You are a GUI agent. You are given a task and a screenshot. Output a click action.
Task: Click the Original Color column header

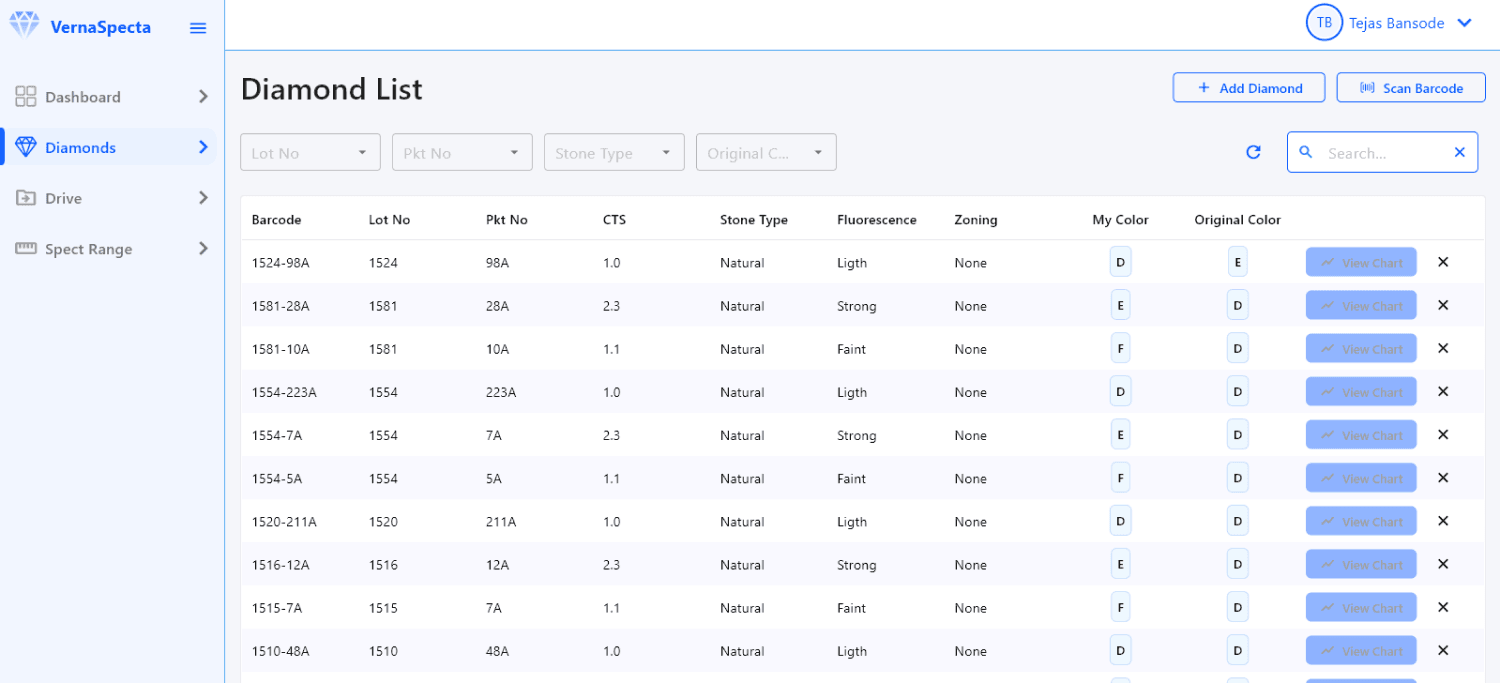click(1237, 220)
